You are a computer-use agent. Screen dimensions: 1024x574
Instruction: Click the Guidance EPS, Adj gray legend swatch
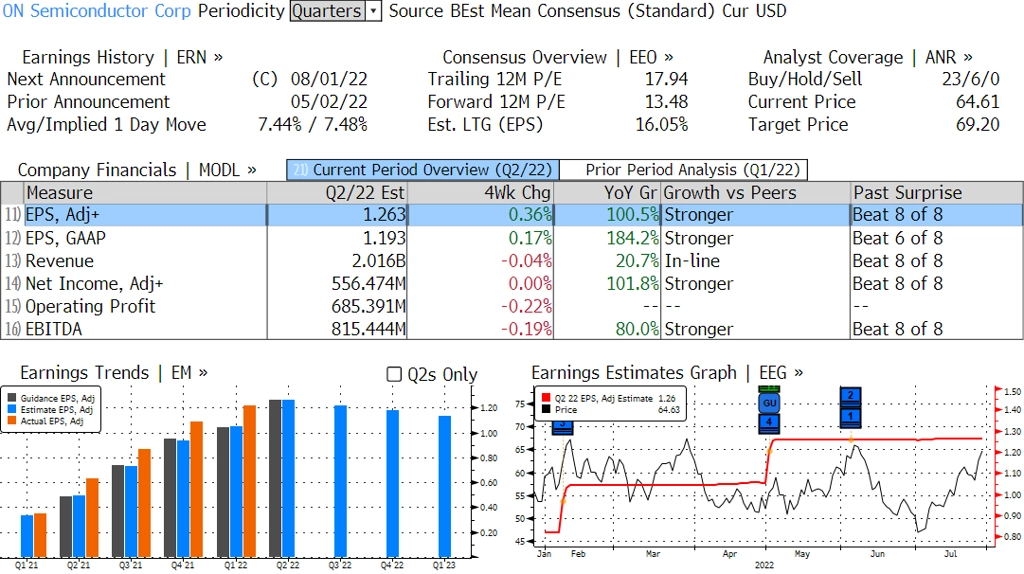12,398
